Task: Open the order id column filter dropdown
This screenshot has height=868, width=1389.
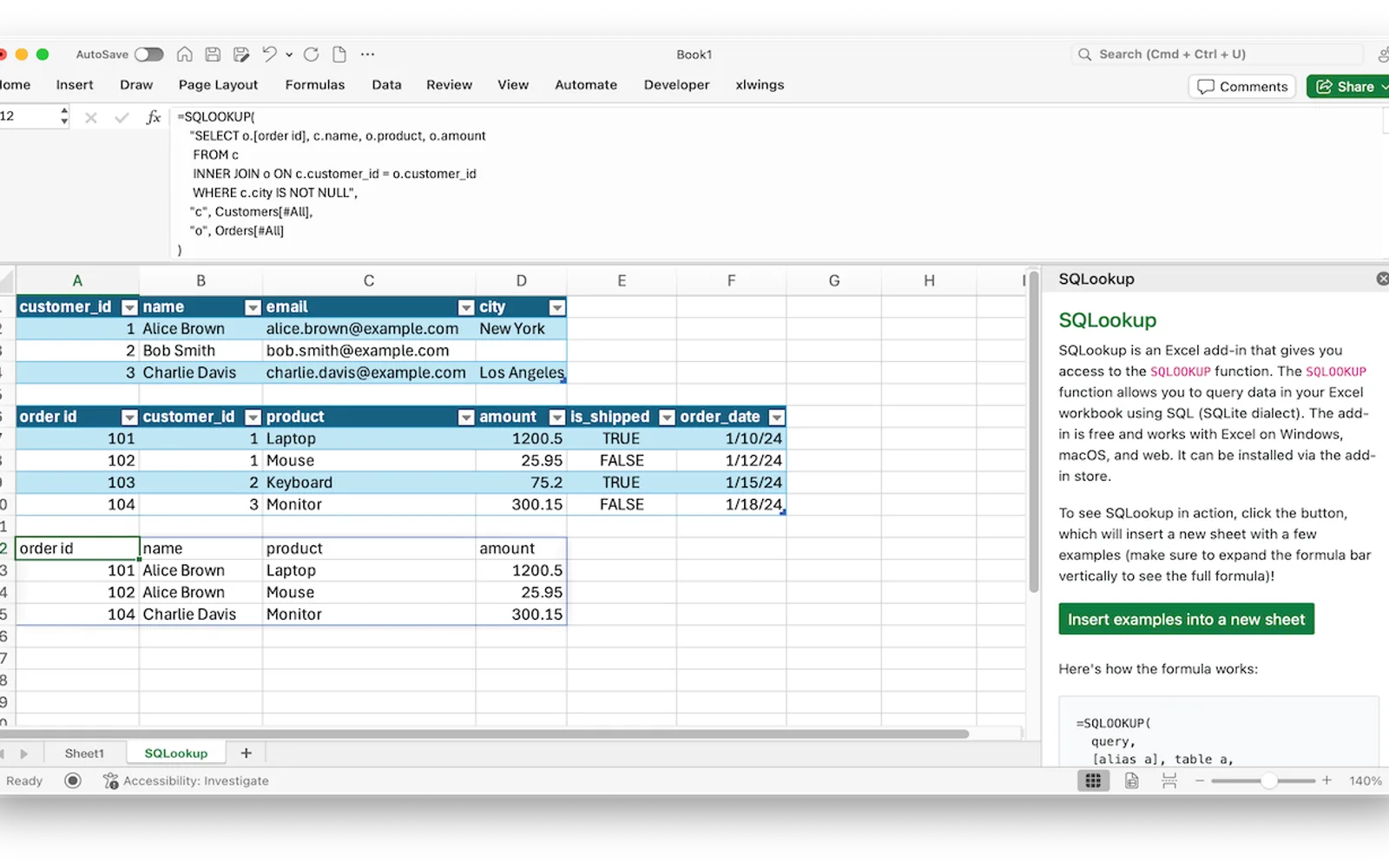Action: coord(129,418)
